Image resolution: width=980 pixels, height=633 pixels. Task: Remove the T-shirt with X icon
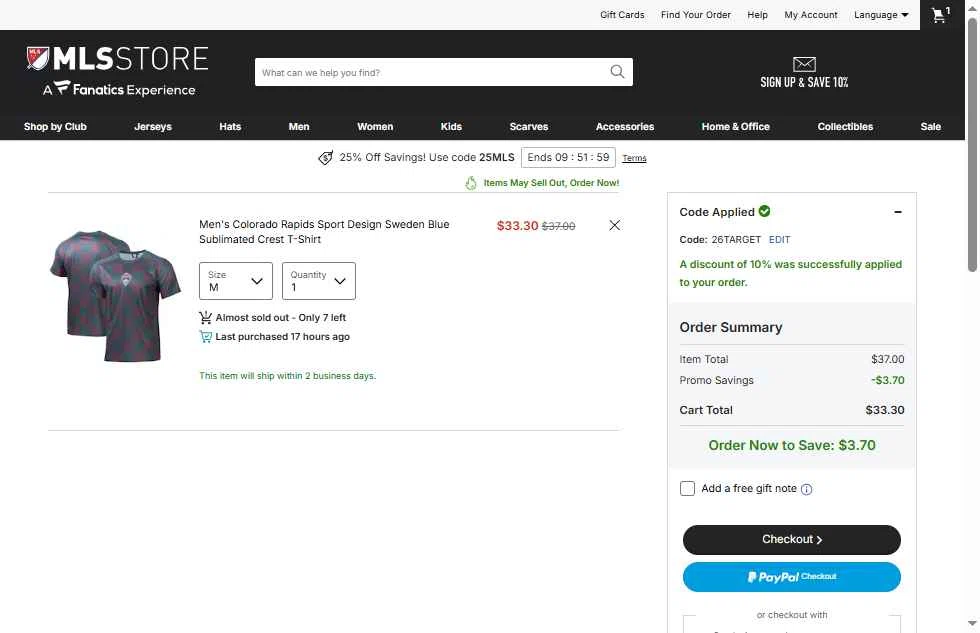click(x=614, y=226)
